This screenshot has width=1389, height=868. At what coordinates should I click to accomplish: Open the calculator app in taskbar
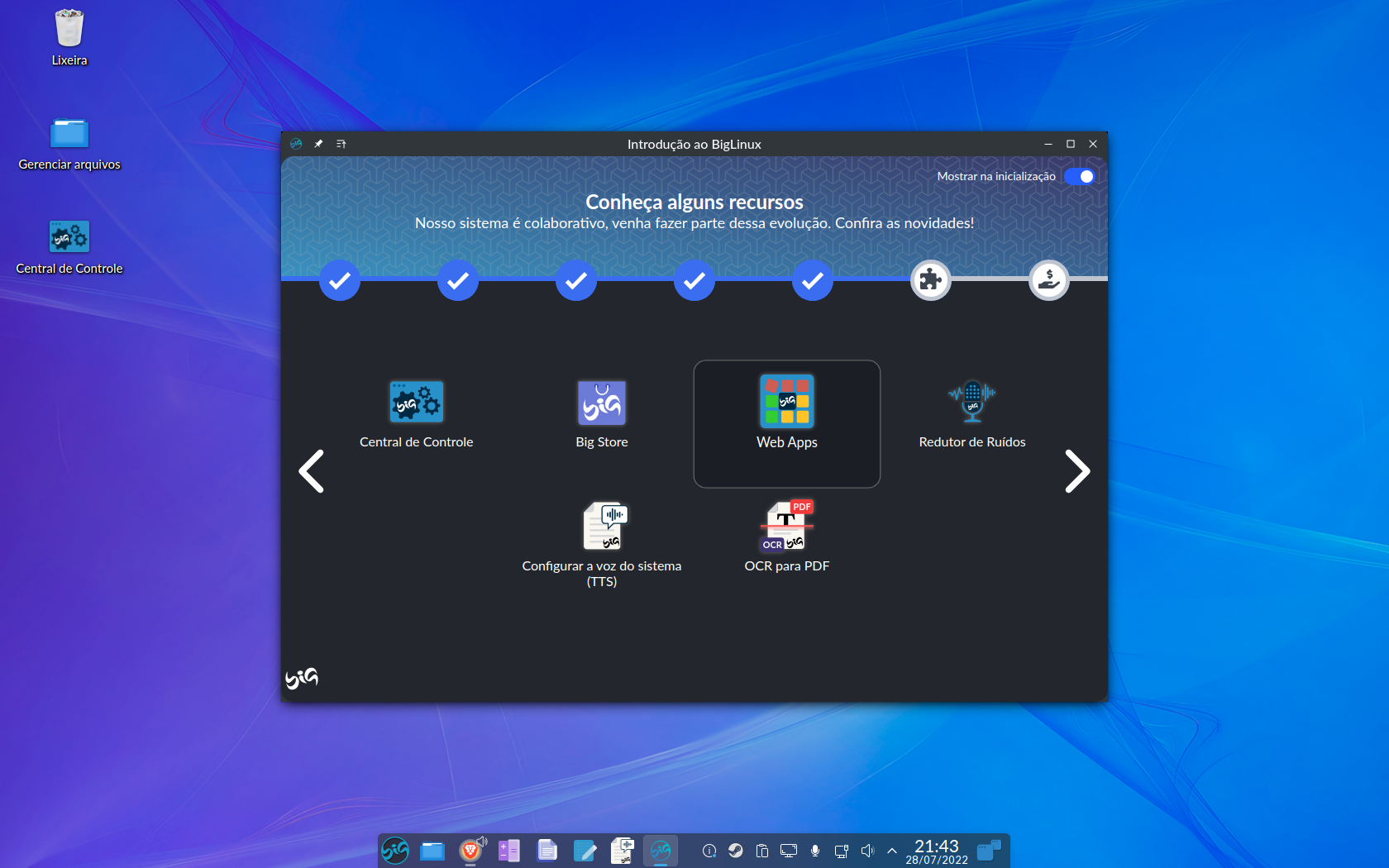click(508, 851)
